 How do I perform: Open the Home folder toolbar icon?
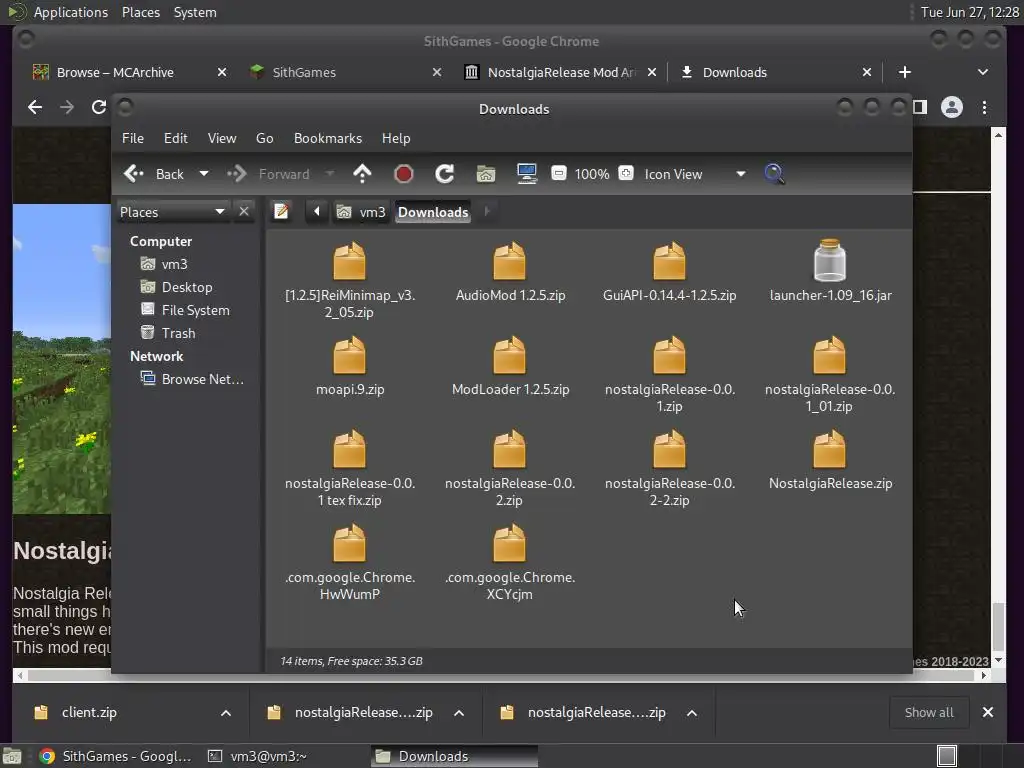486,174
